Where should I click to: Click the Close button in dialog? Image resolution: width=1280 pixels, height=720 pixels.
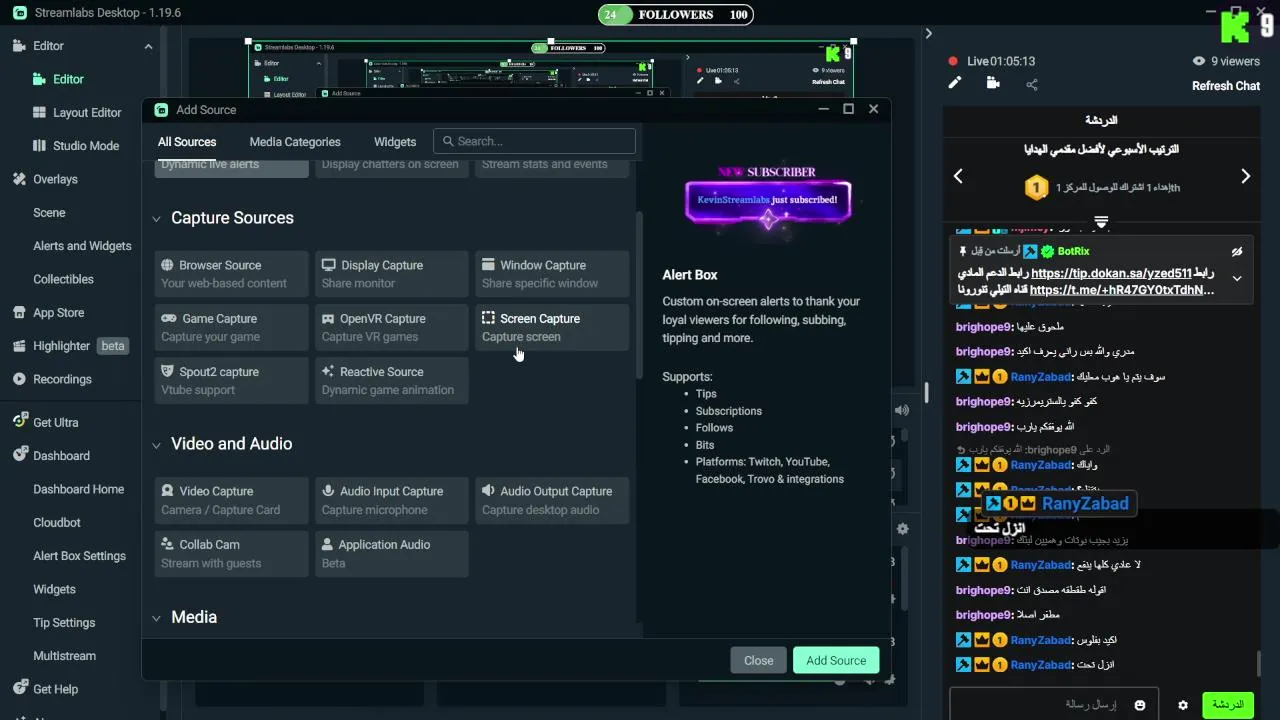pos(758,660)
